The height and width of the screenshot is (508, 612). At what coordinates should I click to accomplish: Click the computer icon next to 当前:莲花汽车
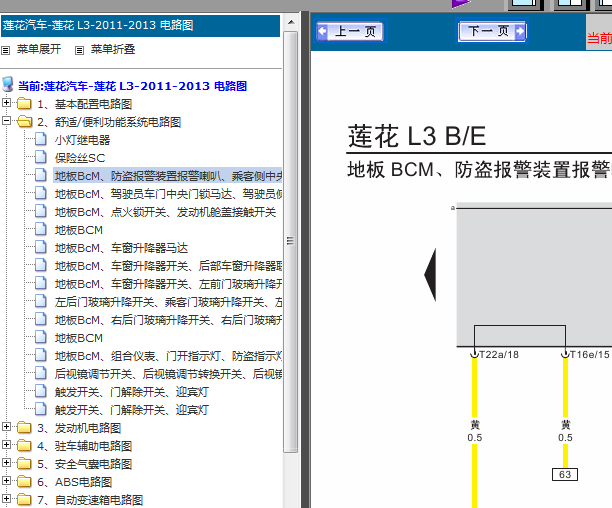pos(8,84)
